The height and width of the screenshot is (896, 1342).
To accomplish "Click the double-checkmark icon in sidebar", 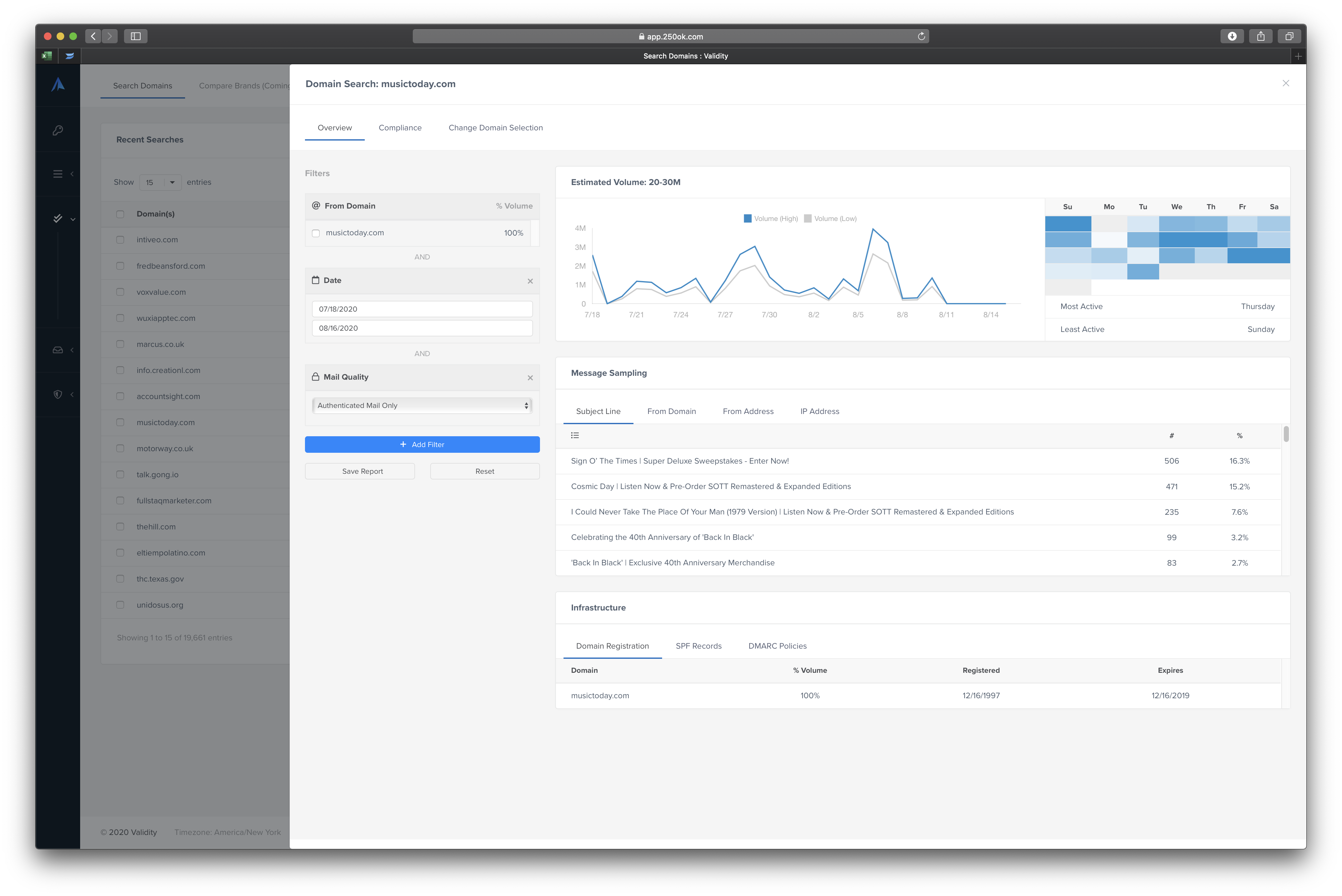I will point(58,218).
